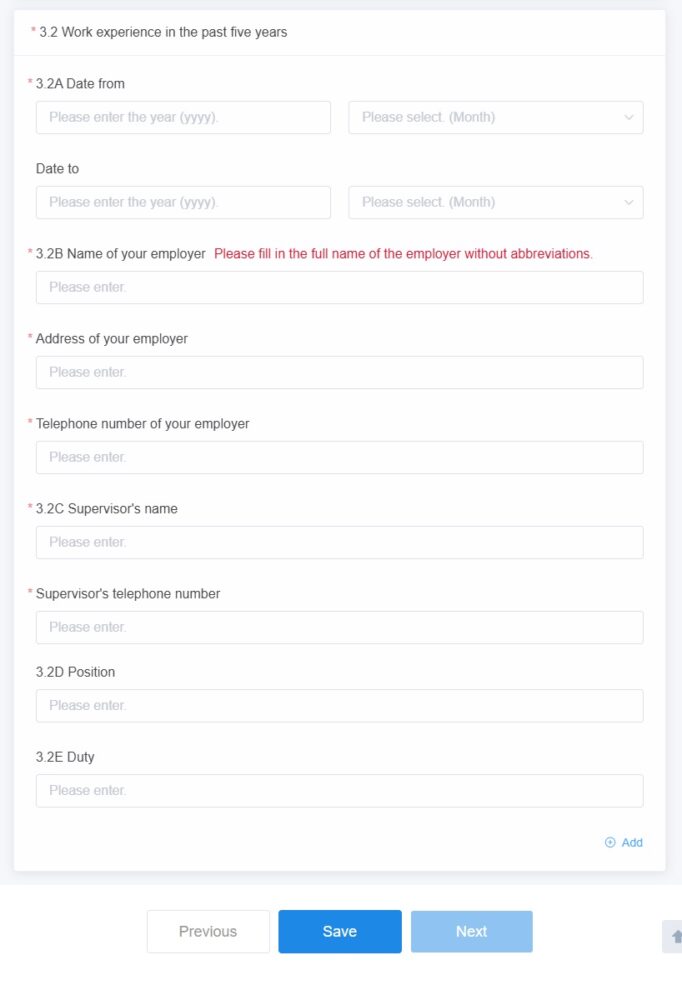The height and width of the screenshot is (1000, 682).
Task: Select the Name of your employer field
Action: point(339,287)
